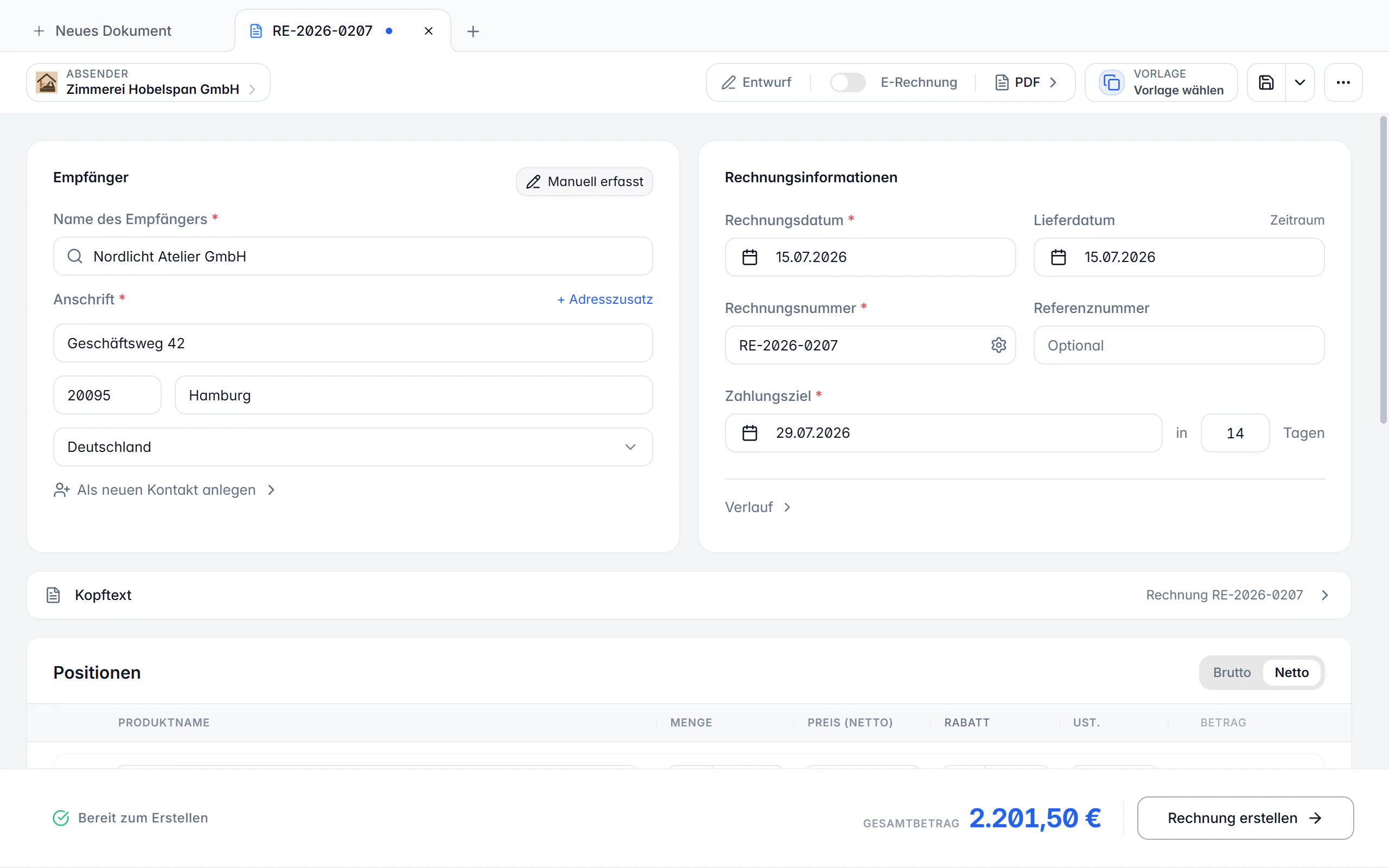This screenshot has height=868, width=1389.
Task: Click the 14 days payment term field
Action: coord(1235,433)
